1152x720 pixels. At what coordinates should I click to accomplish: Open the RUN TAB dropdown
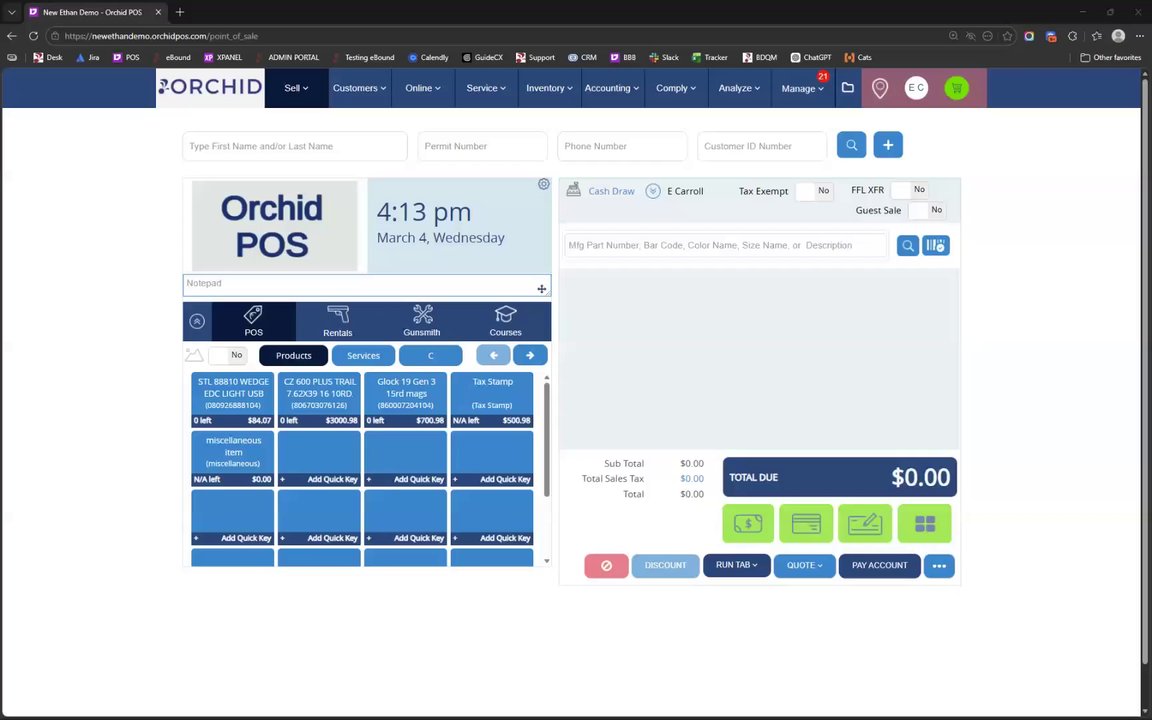pos(737,565)
